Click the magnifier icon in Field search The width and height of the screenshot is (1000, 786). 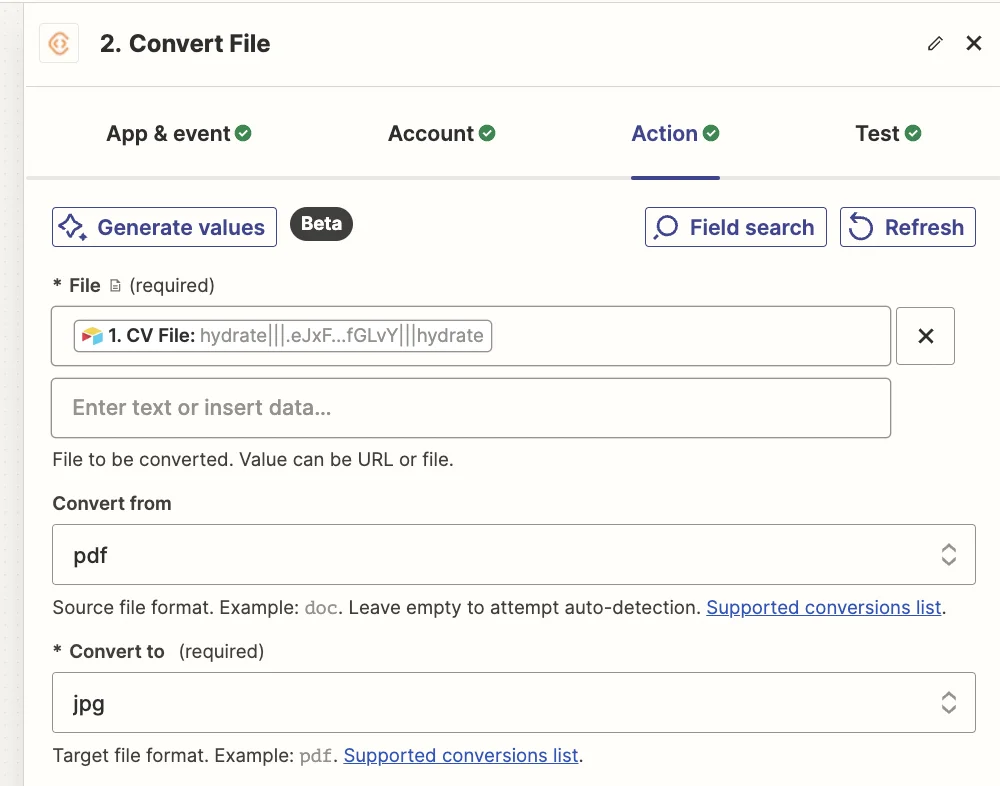(x=666, y=228)
